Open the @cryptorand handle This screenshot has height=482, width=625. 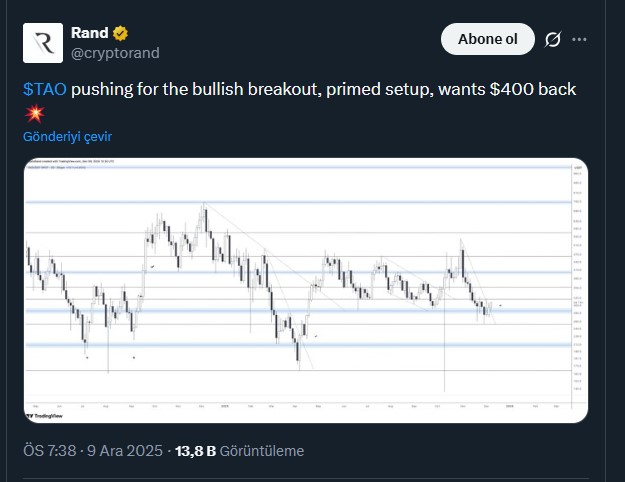(115, 52)
